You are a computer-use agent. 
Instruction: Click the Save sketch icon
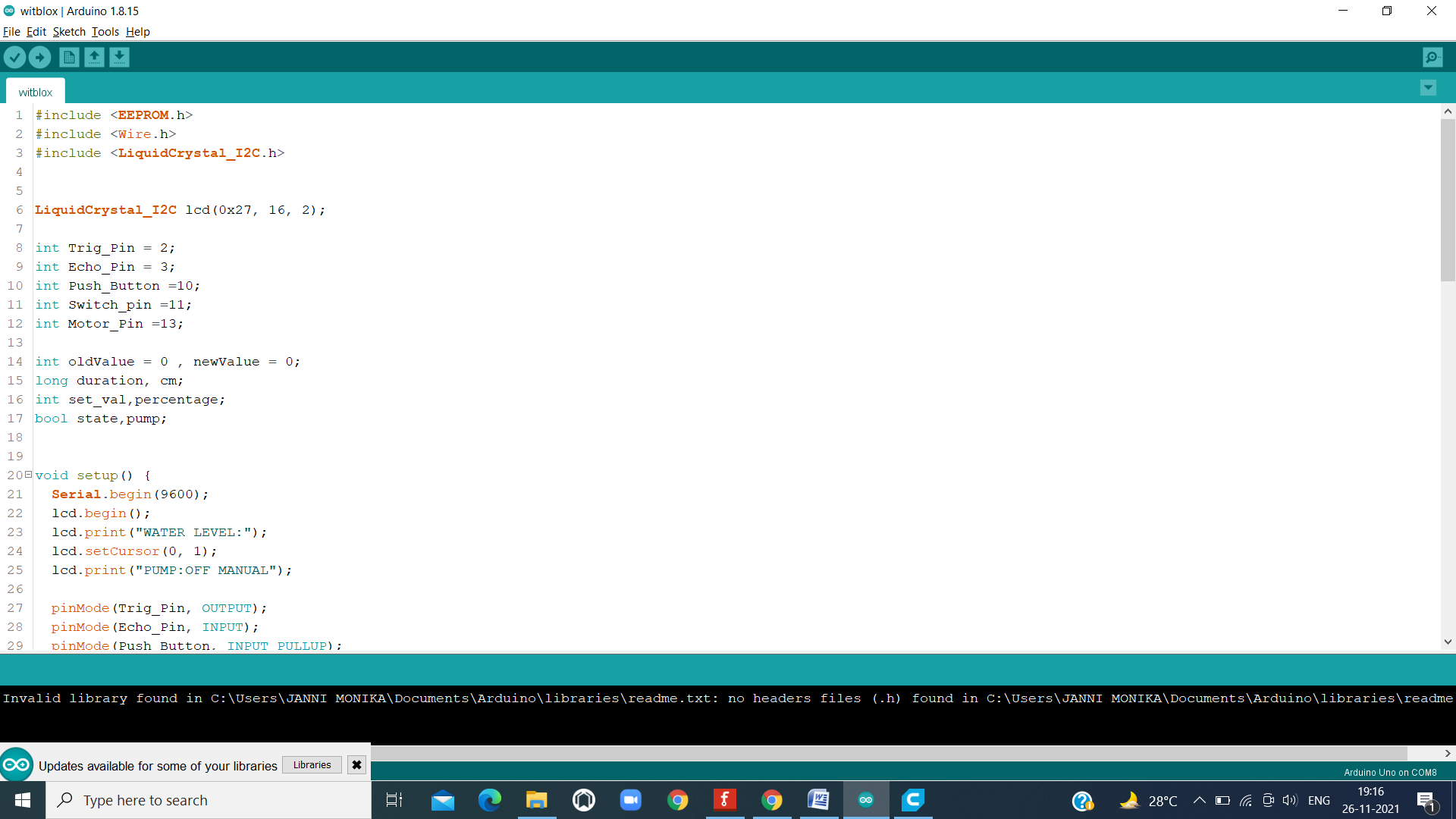click(119, 57)
